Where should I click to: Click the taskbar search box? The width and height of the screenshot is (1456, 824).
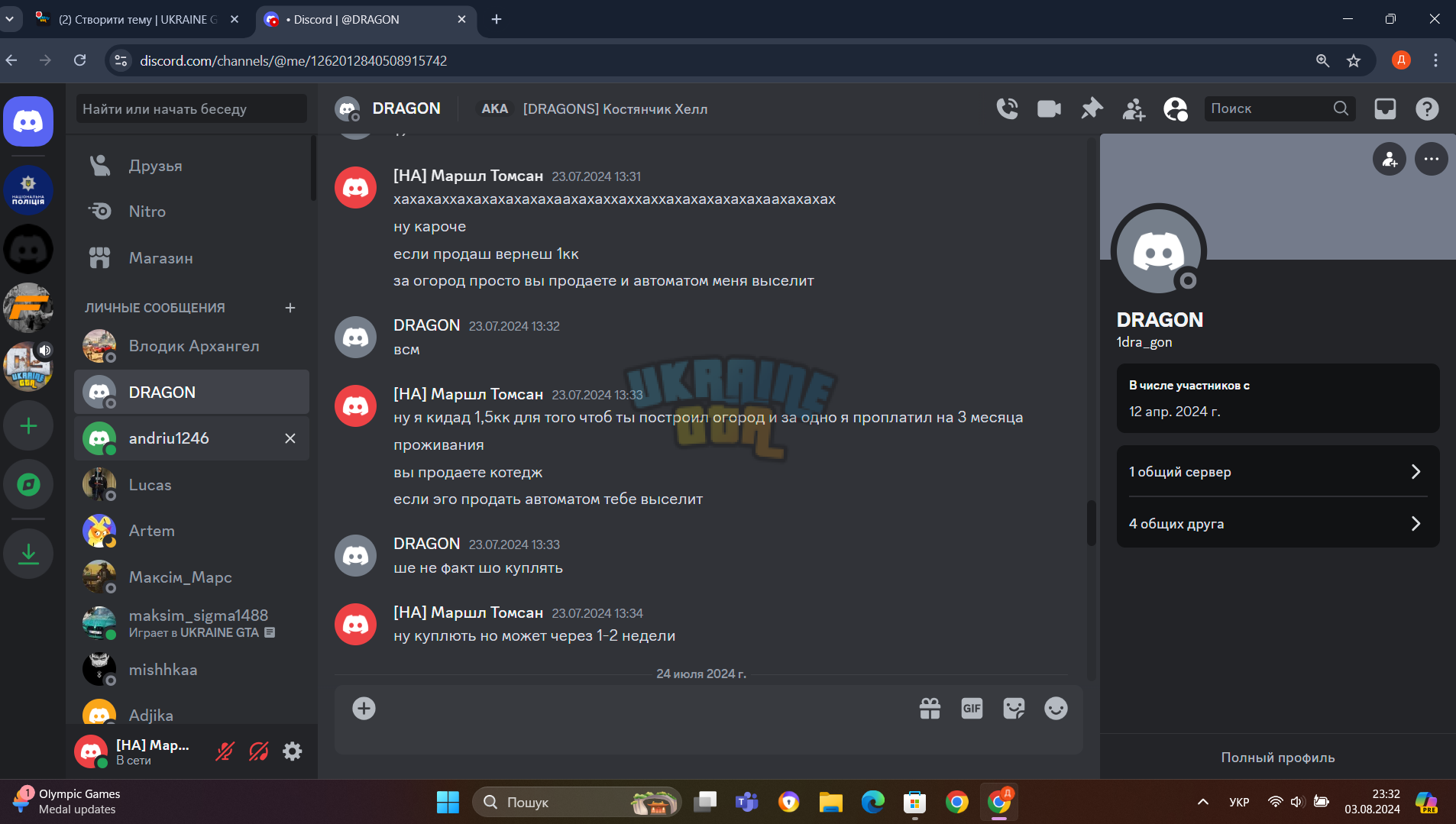click(x=577, y=802)
